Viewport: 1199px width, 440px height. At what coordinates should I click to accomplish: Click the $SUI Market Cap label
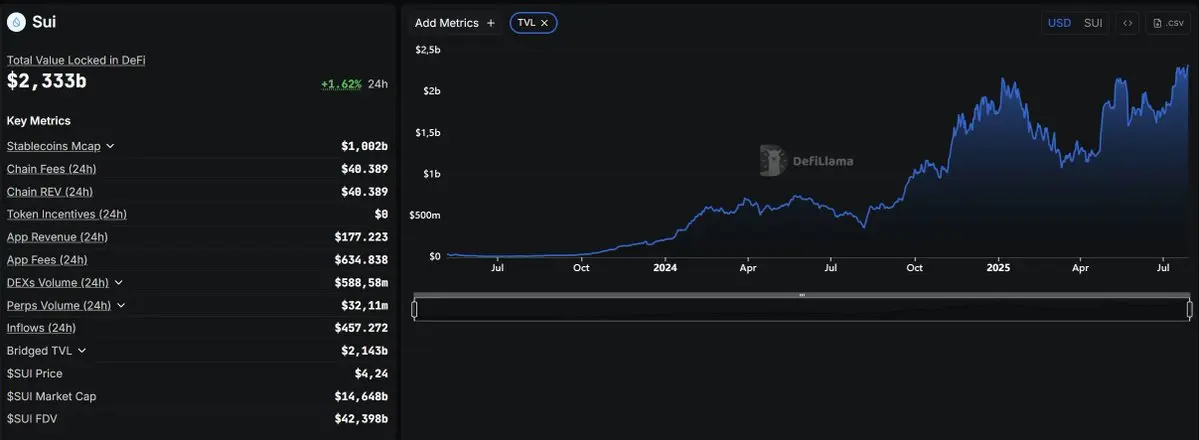click(51, 396)
